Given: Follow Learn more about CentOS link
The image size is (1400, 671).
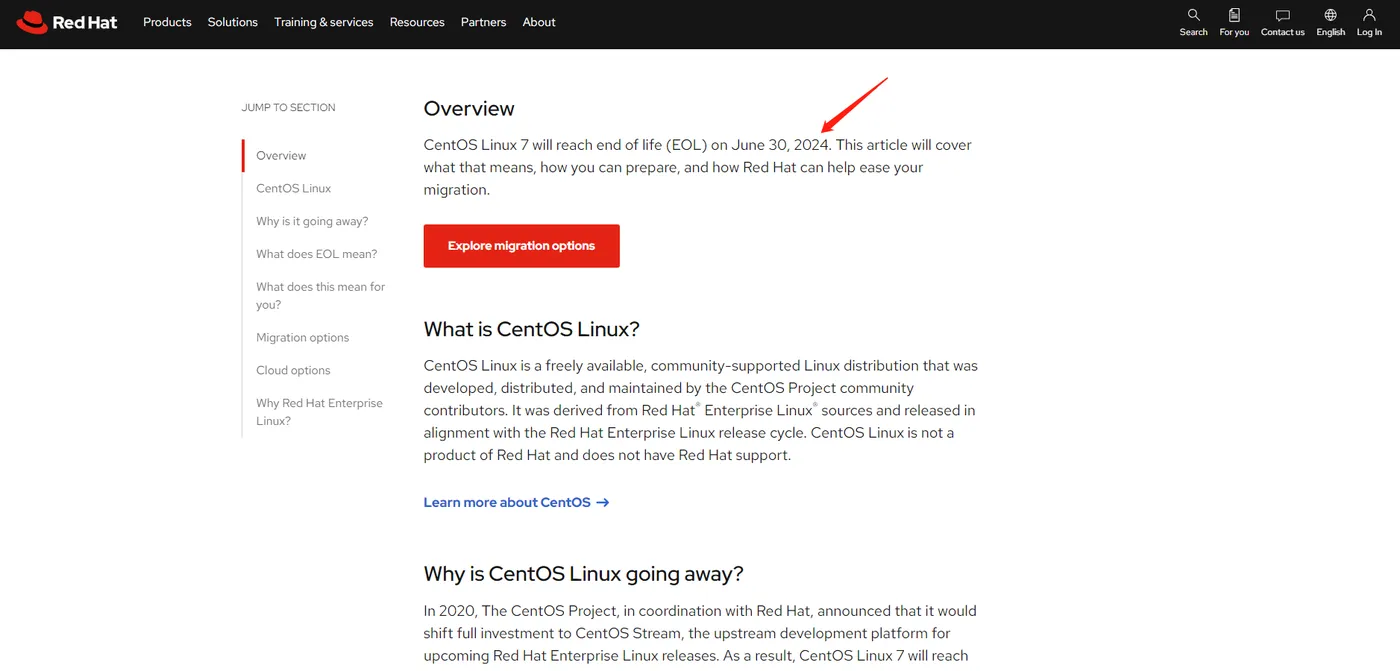Looking at the screenshot, I should [x=516, y=502].
